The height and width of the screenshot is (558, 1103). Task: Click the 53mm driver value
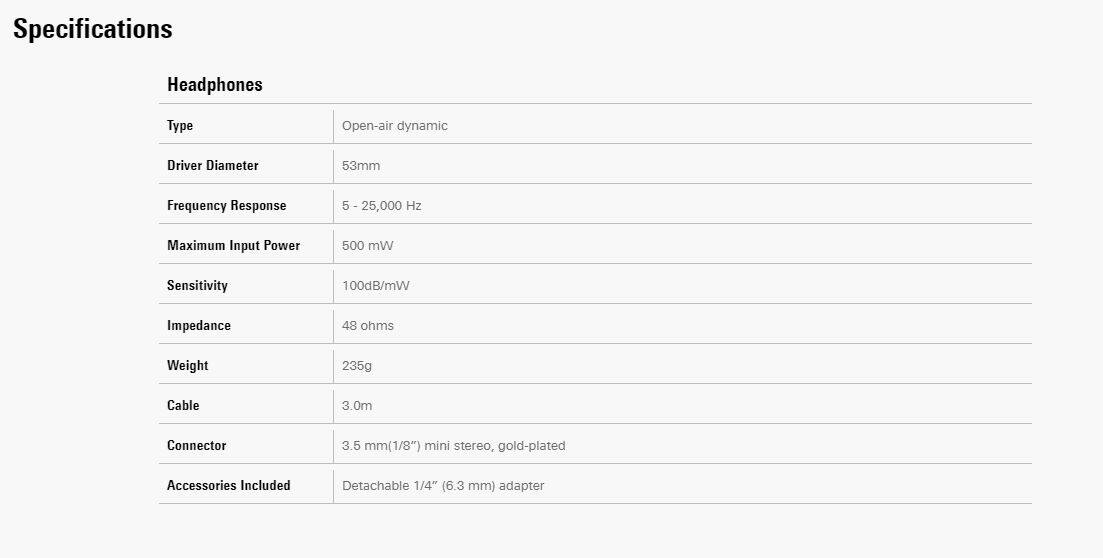tap(361, 166)
